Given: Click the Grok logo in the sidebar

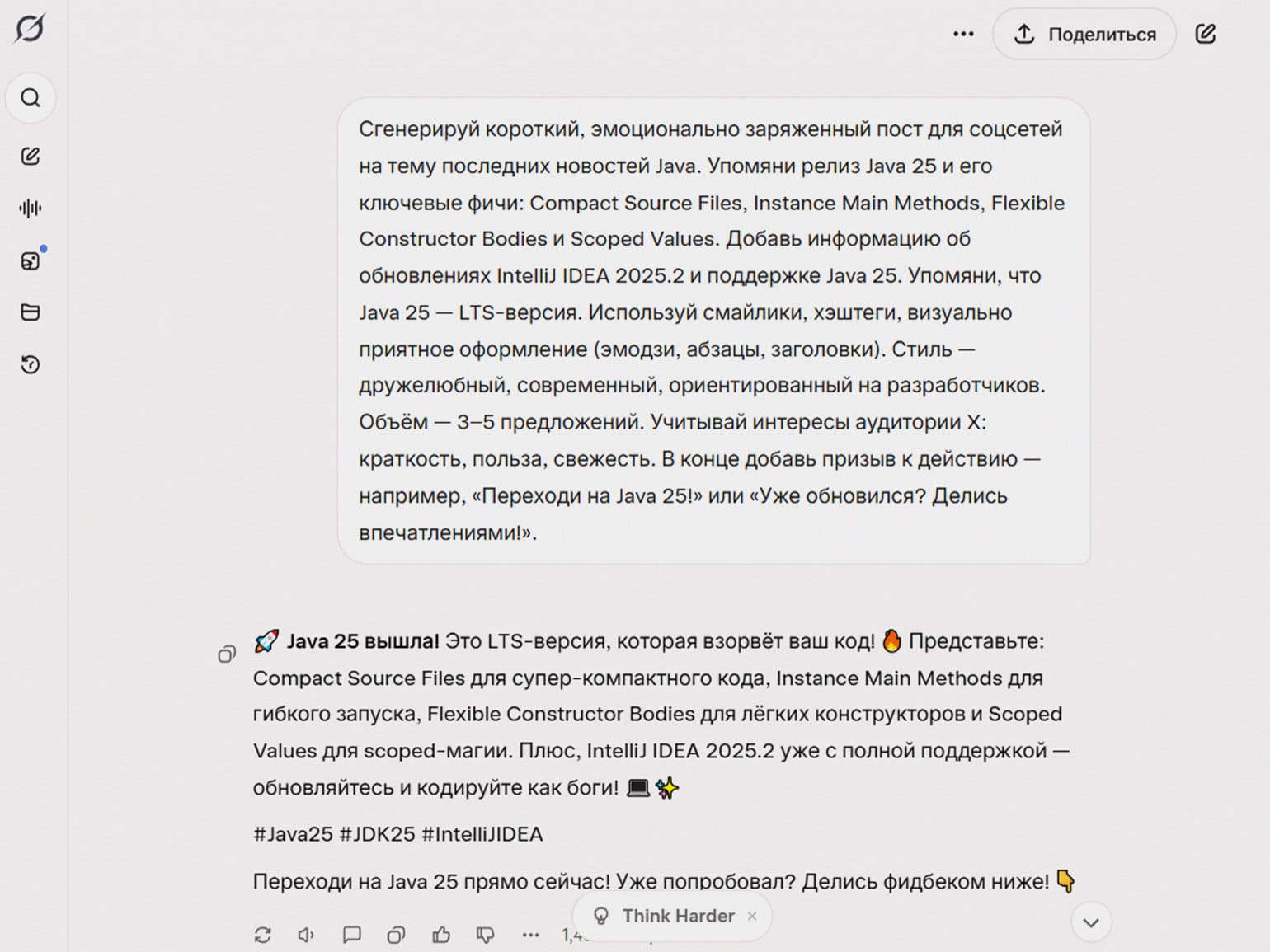Looking at the screenshot, I should click(x=30, y=29).
